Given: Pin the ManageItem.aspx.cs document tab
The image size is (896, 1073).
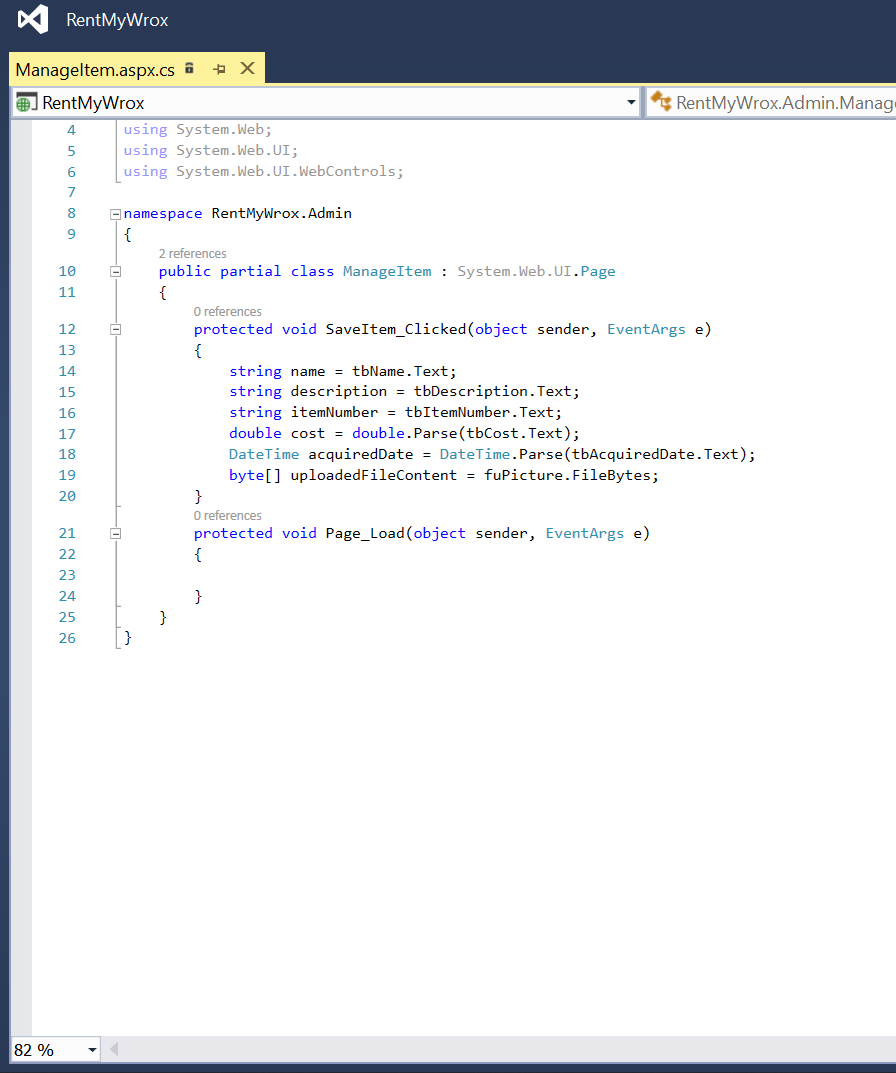Looking at the screenshot, I should point(217,68).
